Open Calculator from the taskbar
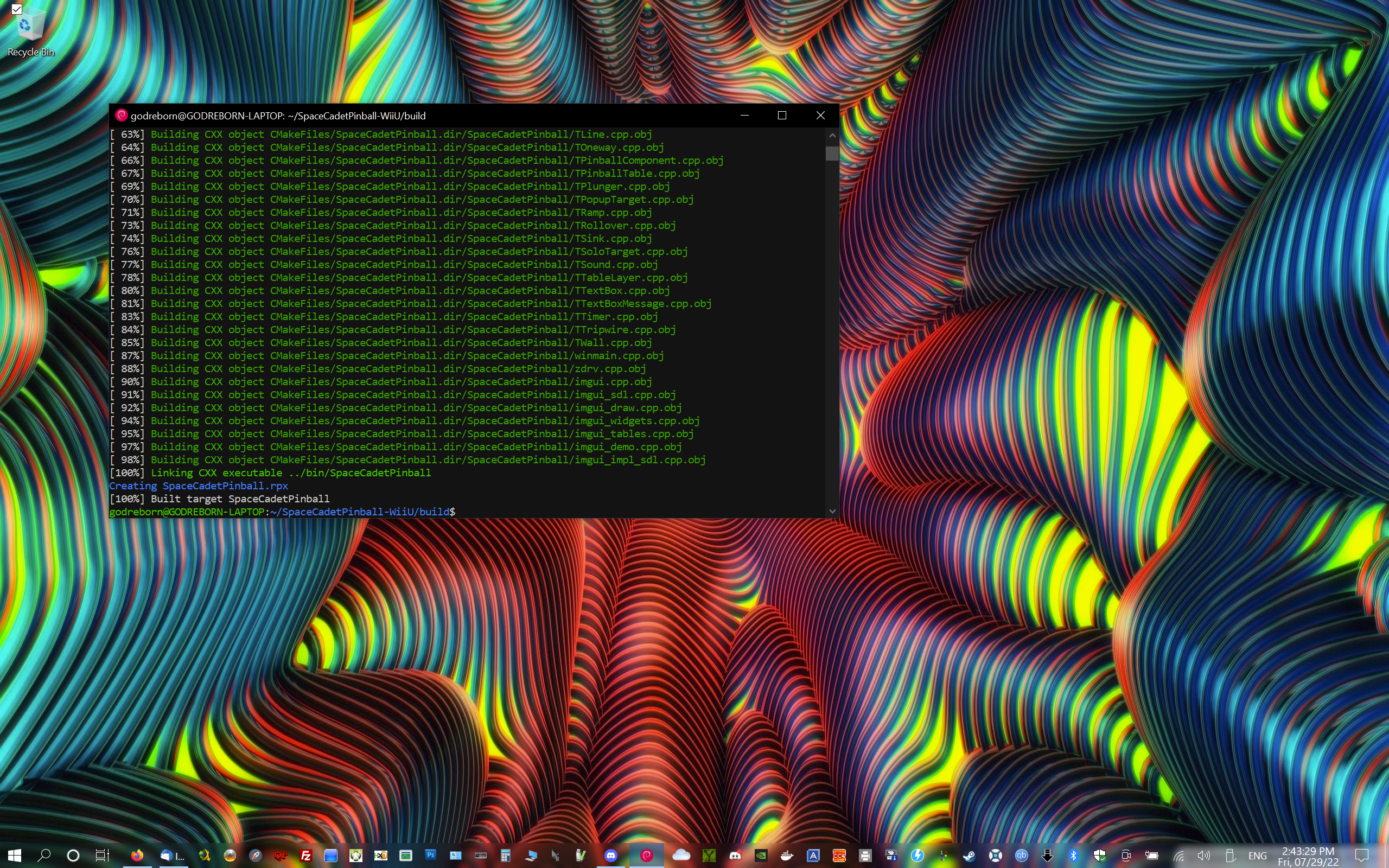 tap(505, 856)
